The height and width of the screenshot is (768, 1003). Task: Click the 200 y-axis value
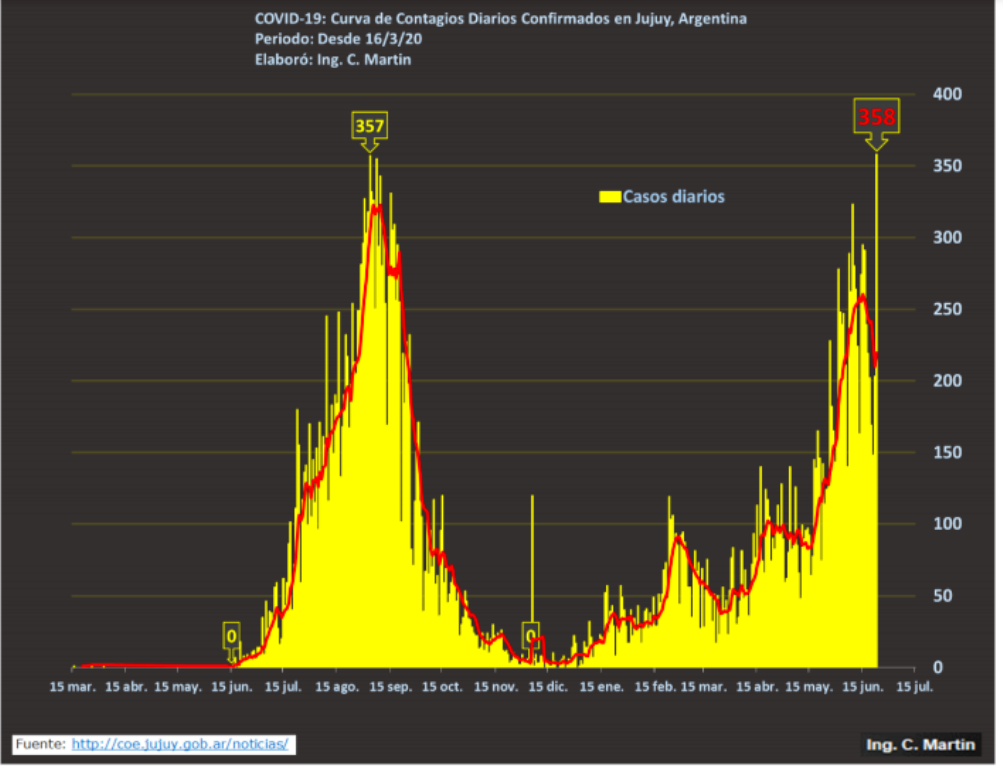pos(947,381)
